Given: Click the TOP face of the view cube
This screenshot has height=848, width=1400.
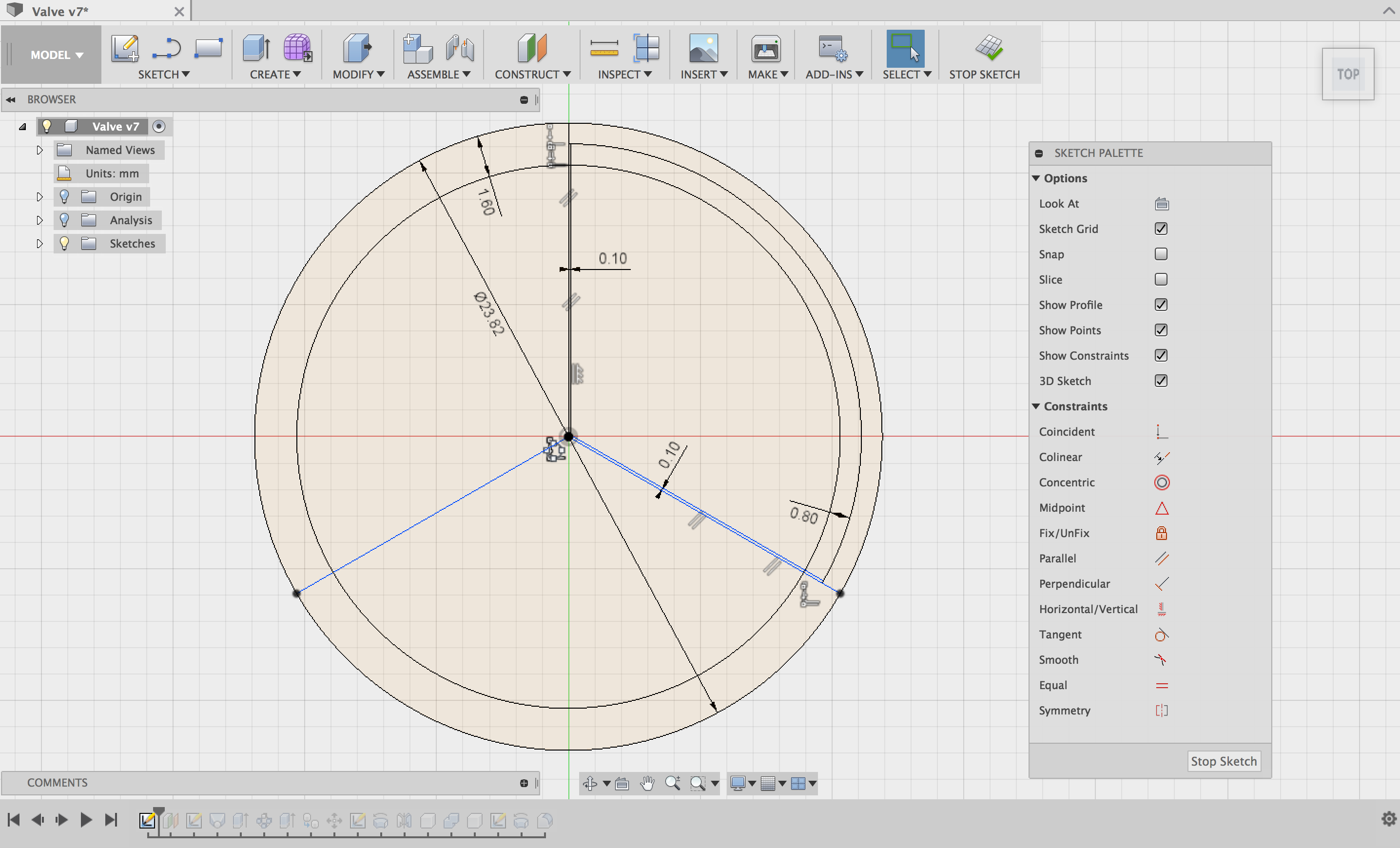Looking at the screenshot, I should pos(1348,74).
